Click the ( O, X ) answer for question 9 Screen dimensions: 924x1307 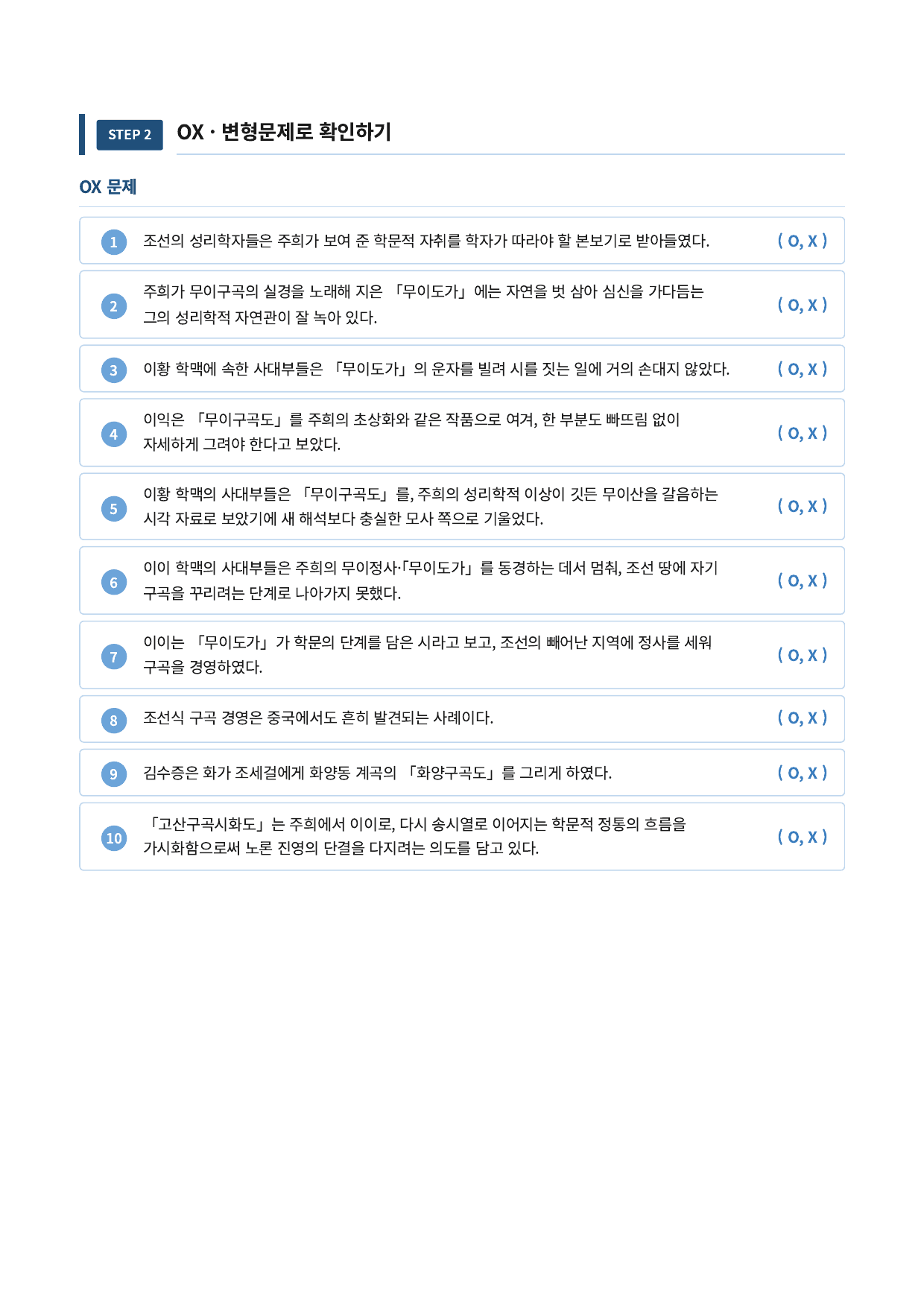point(803,773)
